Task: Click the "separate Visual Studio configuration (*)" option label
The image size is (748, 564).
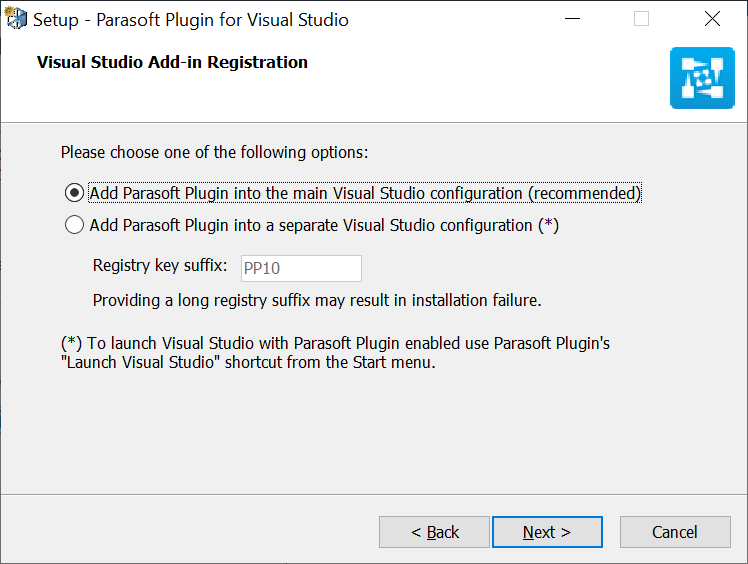Action: tap(418, 225)
